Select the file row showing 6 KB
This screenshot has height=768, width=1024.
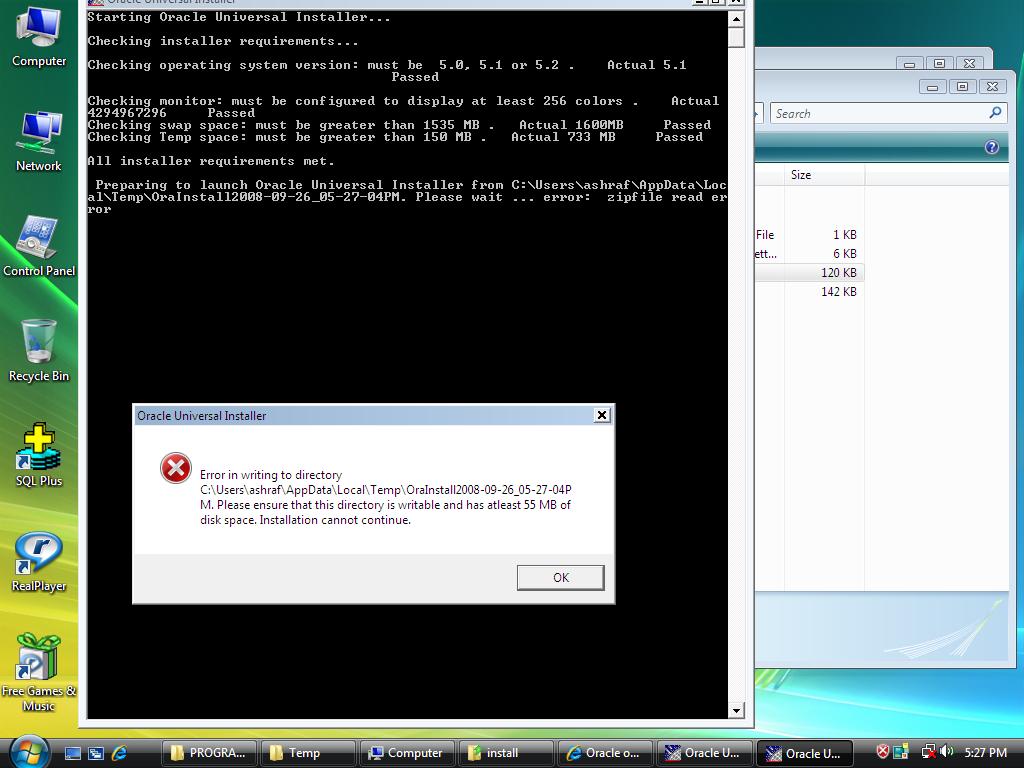809,253
